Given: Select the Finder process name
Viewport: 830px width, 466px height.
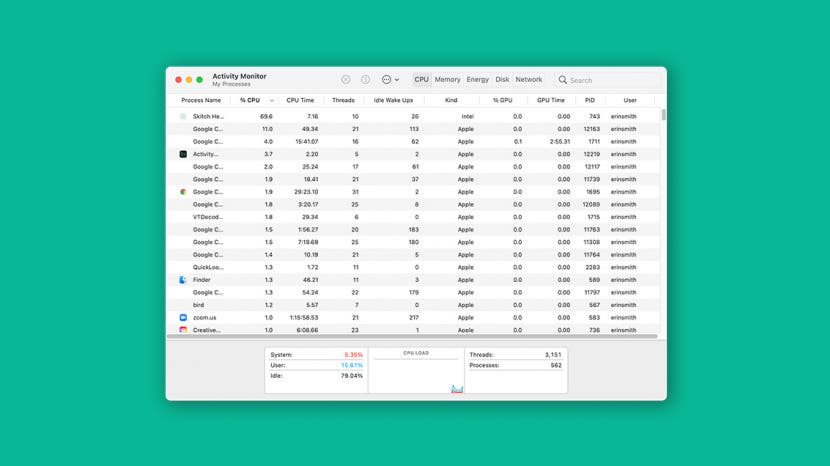Looking at the screenshot, I should (201, 280).
